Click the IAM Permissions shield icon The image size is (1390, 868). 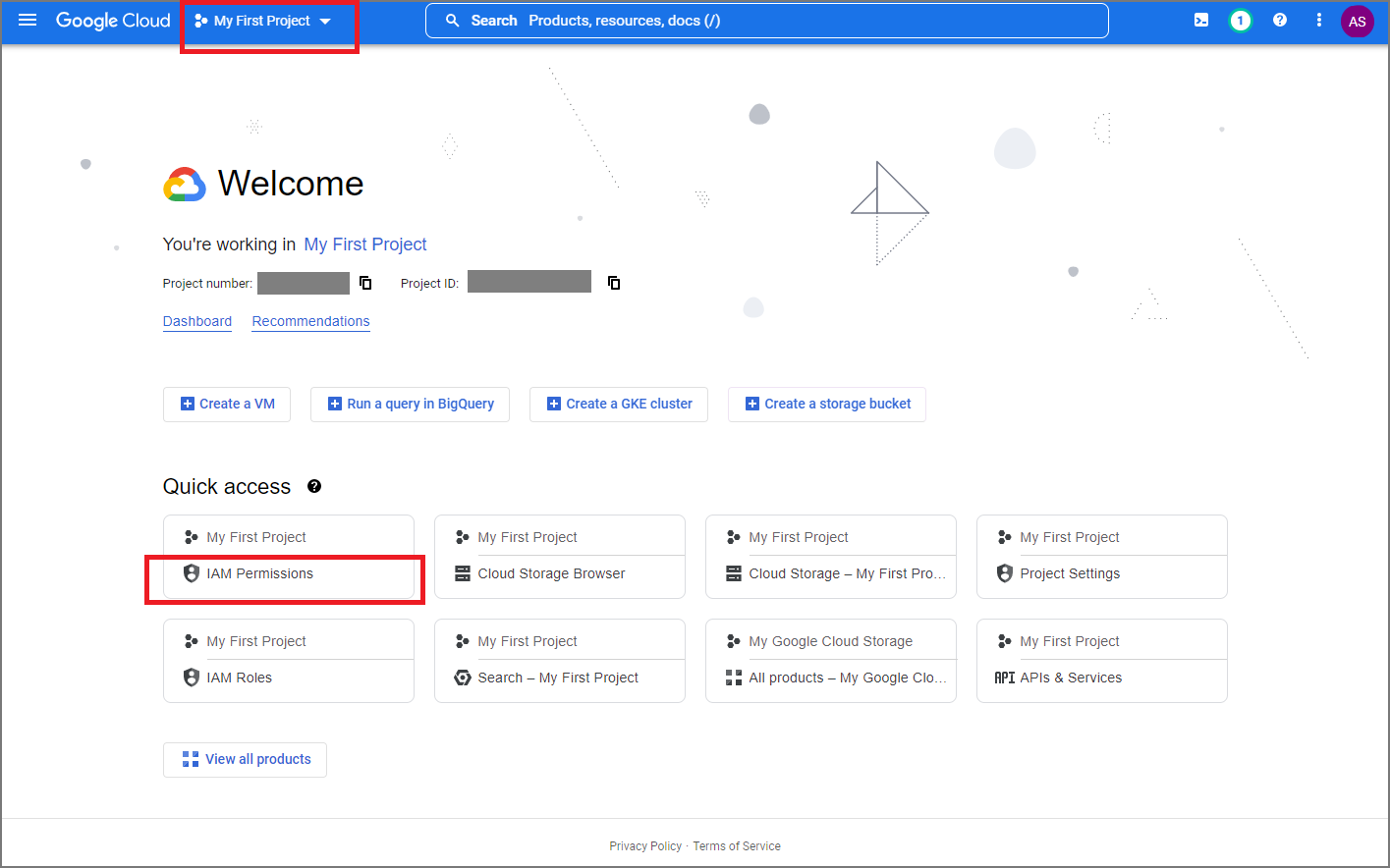pos(192,573)
